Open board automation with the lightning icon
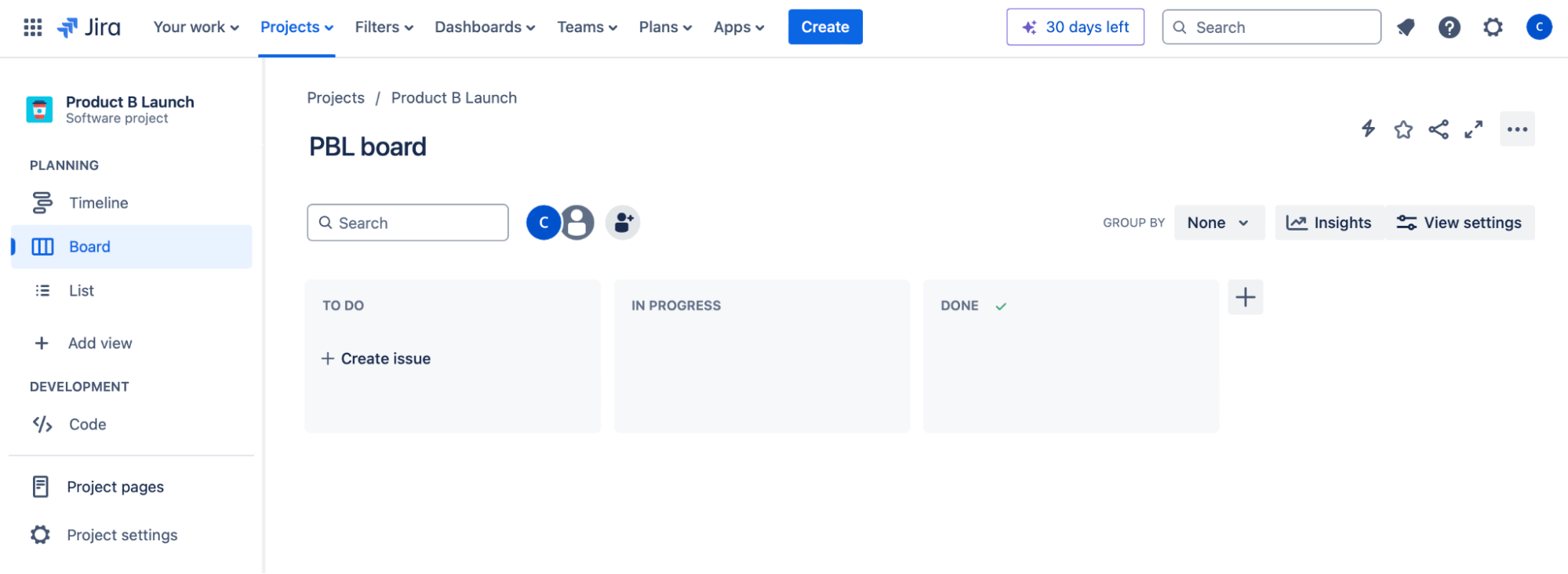The image size is (1568, 574). click(x=1368, y=129)
